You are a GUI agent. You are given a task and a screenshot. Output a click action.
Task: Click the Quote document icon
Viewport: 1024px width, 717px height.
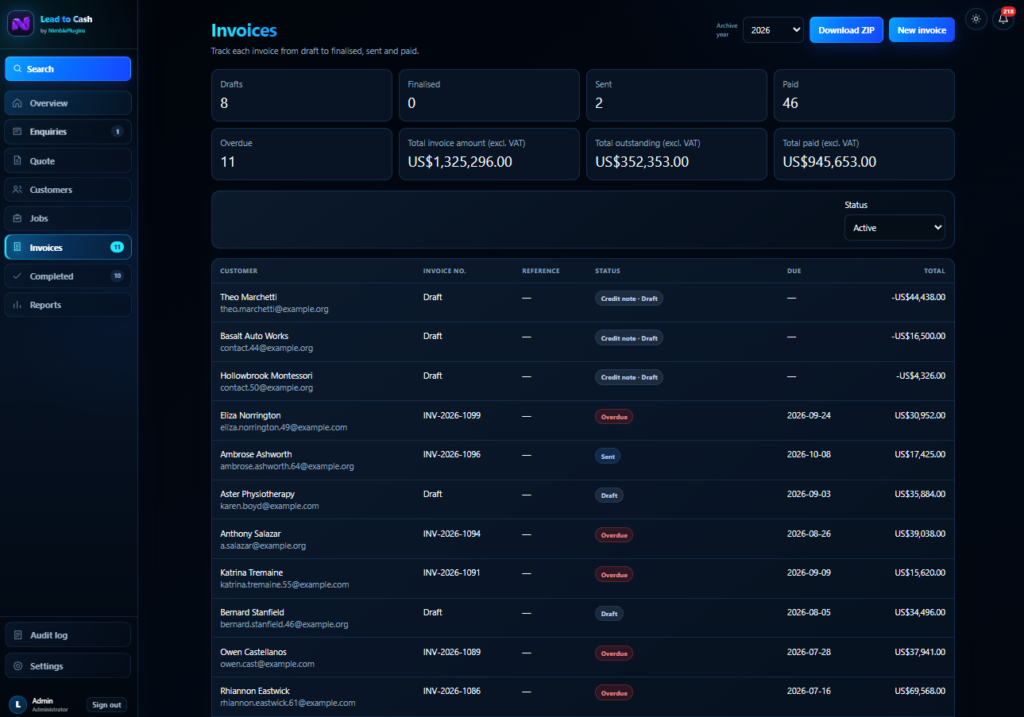pos(18,161)
